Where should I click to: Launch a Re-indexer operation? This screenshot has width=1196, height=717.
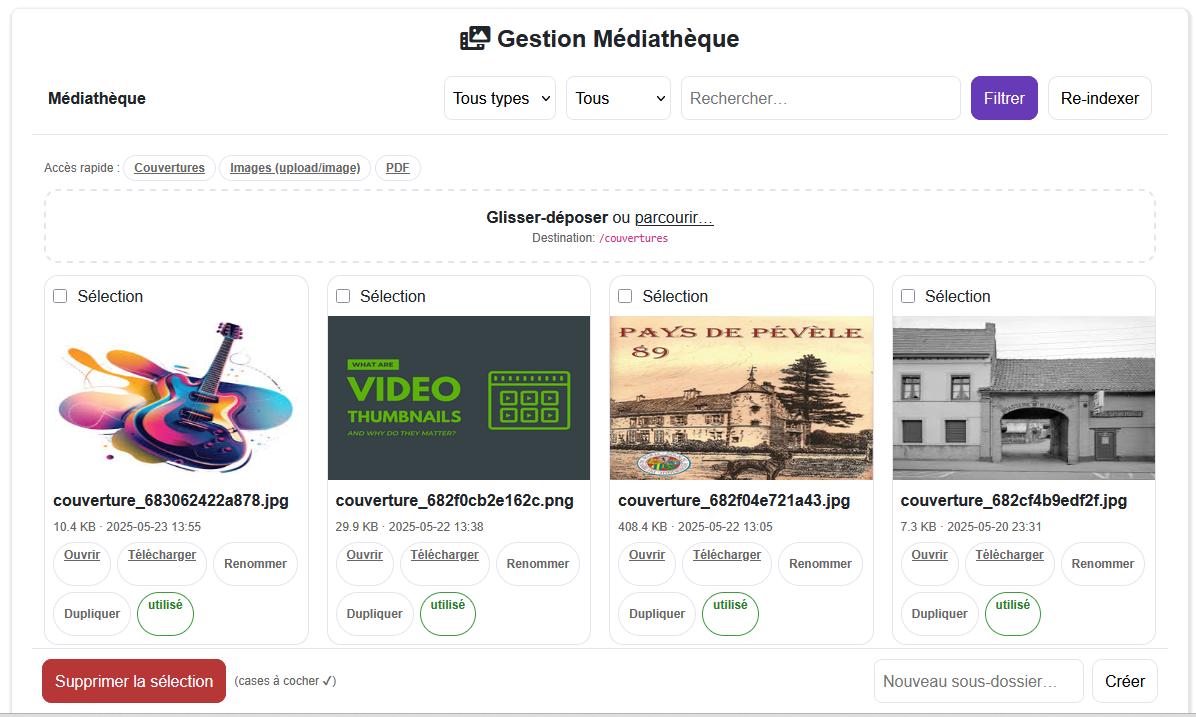pyautogui.click(x=1099, y=98)
